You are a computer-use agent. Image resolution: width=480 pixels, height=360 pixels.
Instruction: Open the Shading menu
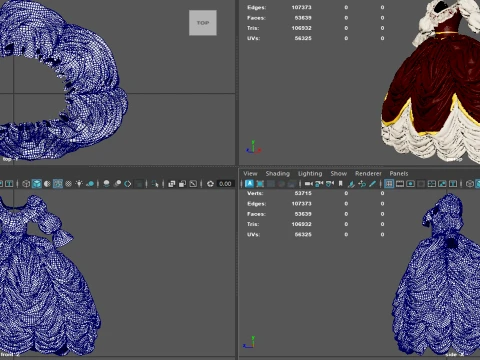point(277,173)
